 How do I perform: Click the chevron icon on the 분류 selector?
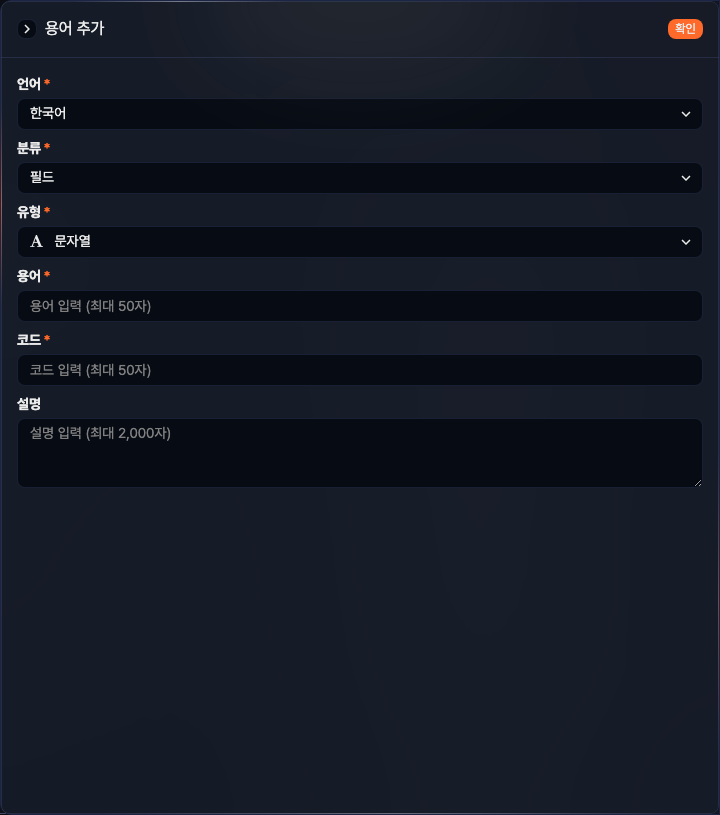tap(687, 178)
